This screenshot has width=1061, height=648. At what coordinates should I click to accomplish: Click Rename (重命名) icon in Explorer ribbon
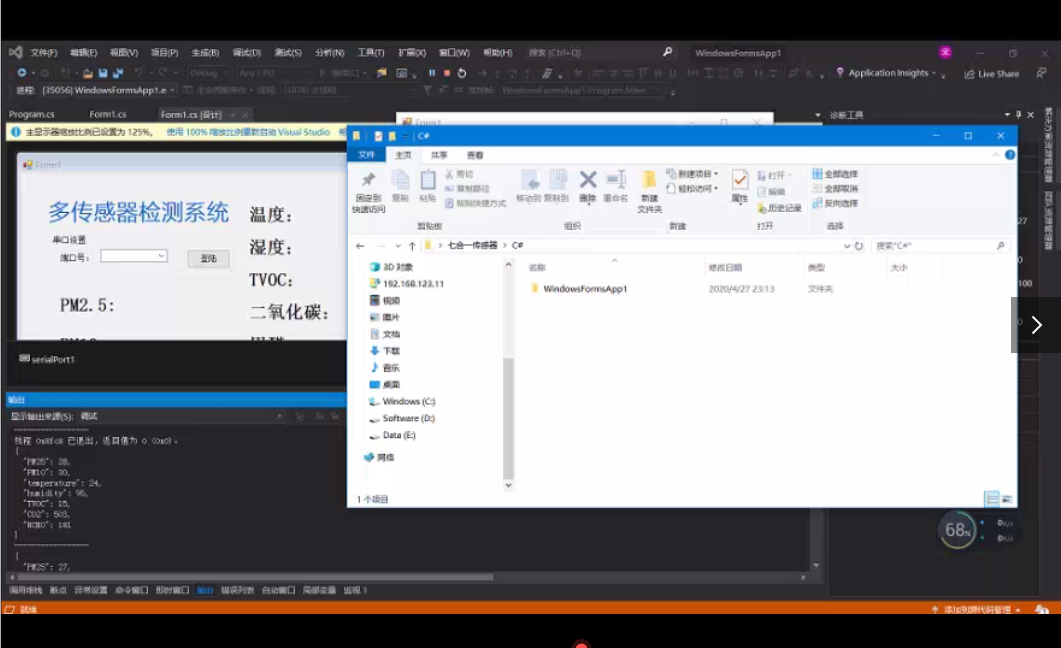coord(615,186)
